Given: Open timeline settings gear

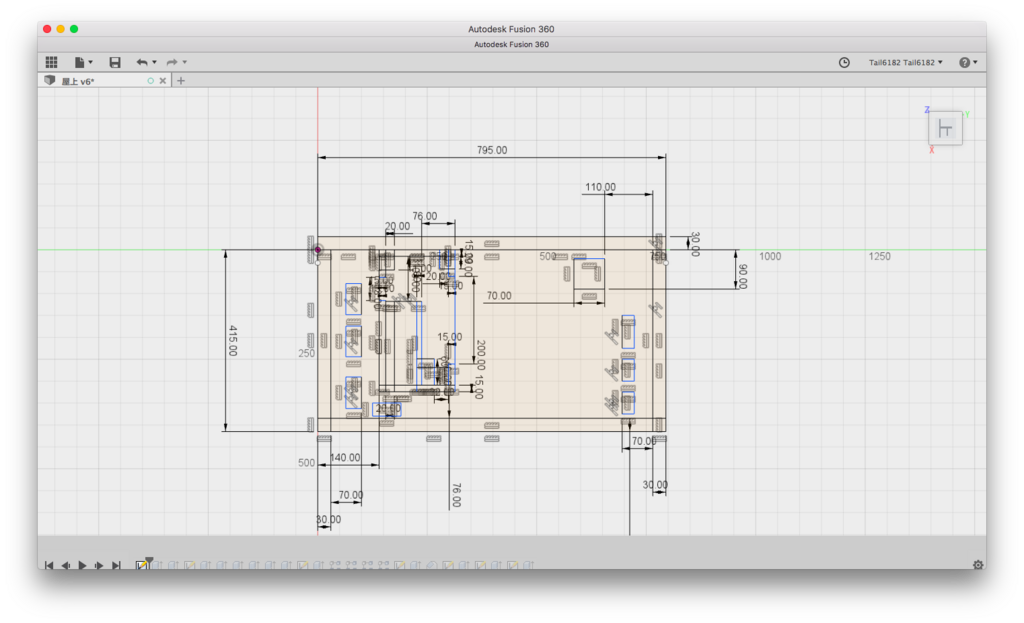Looking at the screenshot, I should [x=978, y=566].
